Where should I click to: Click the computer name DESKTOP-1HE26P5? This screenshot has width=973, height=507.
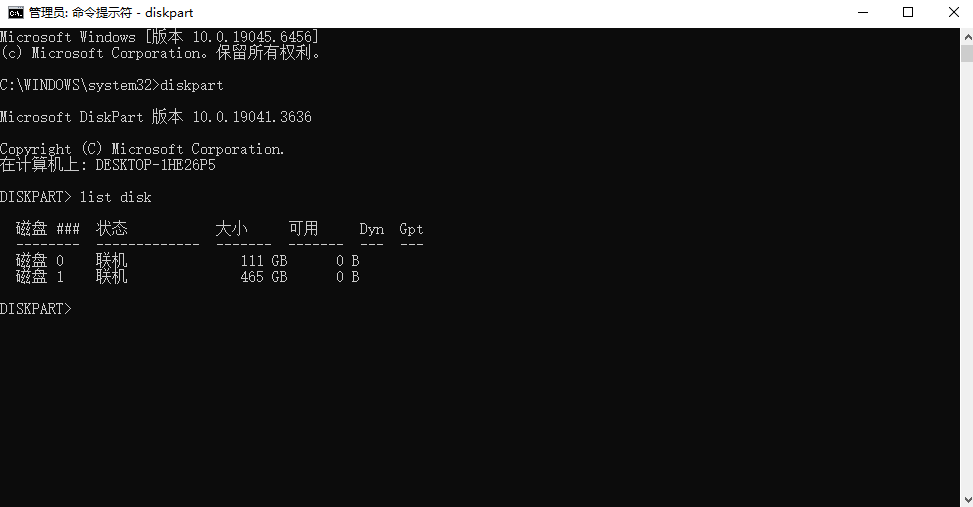click(155, 165)
